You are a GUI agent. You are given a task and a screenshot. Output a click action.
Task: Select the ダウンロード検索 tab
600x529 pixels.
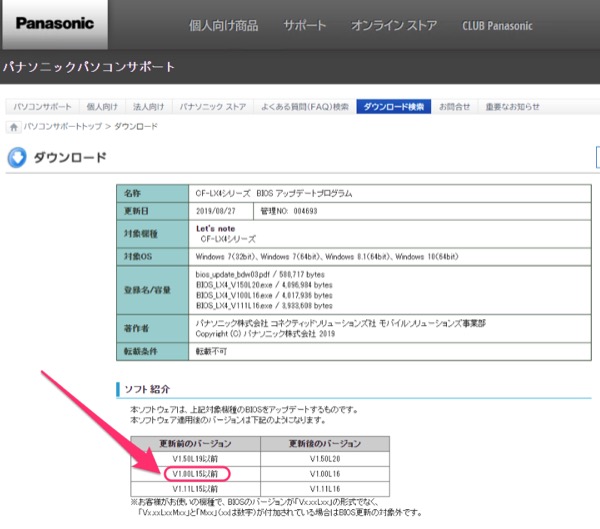(x=394, y=107)
